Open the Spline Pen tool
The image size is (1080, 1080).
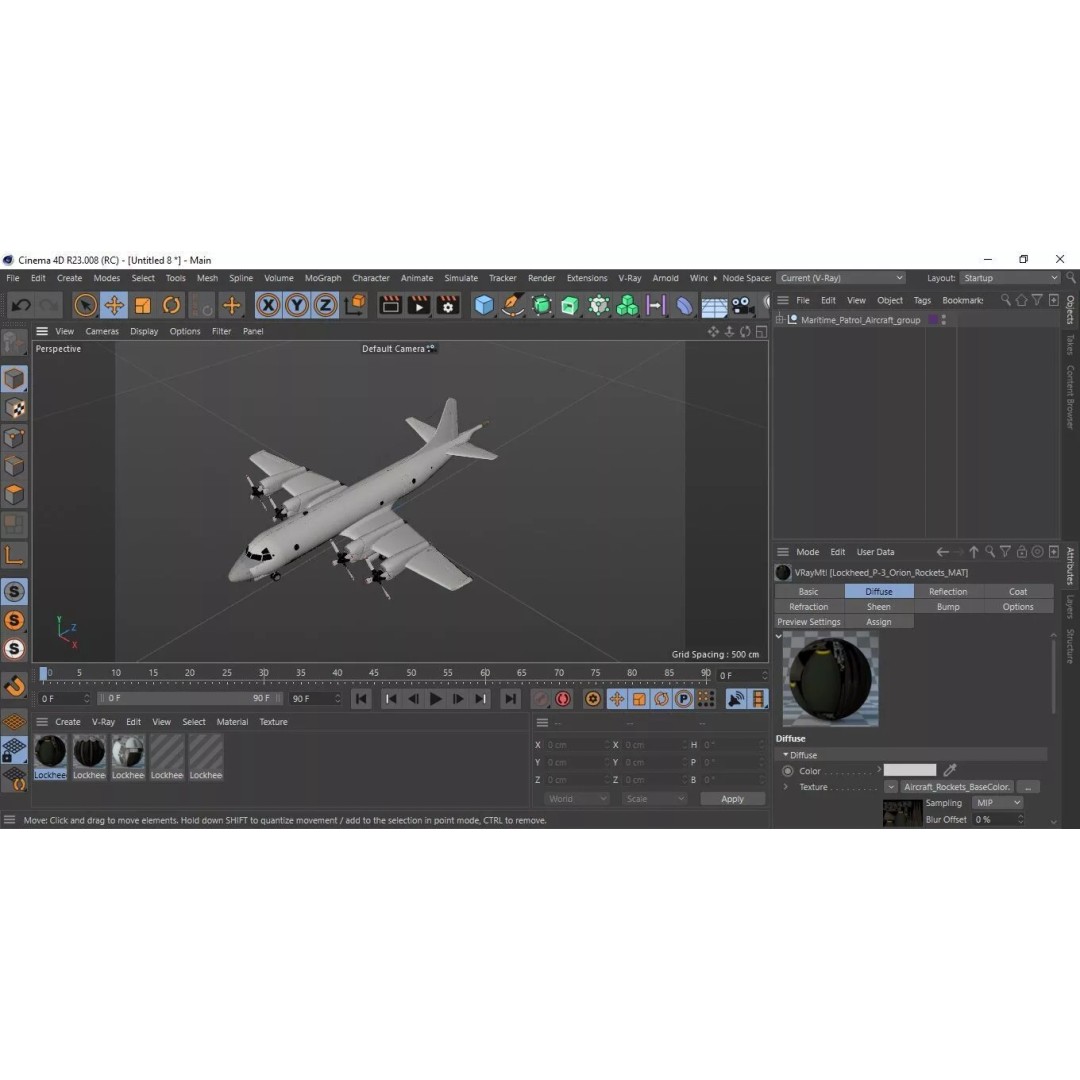point(512,304)
